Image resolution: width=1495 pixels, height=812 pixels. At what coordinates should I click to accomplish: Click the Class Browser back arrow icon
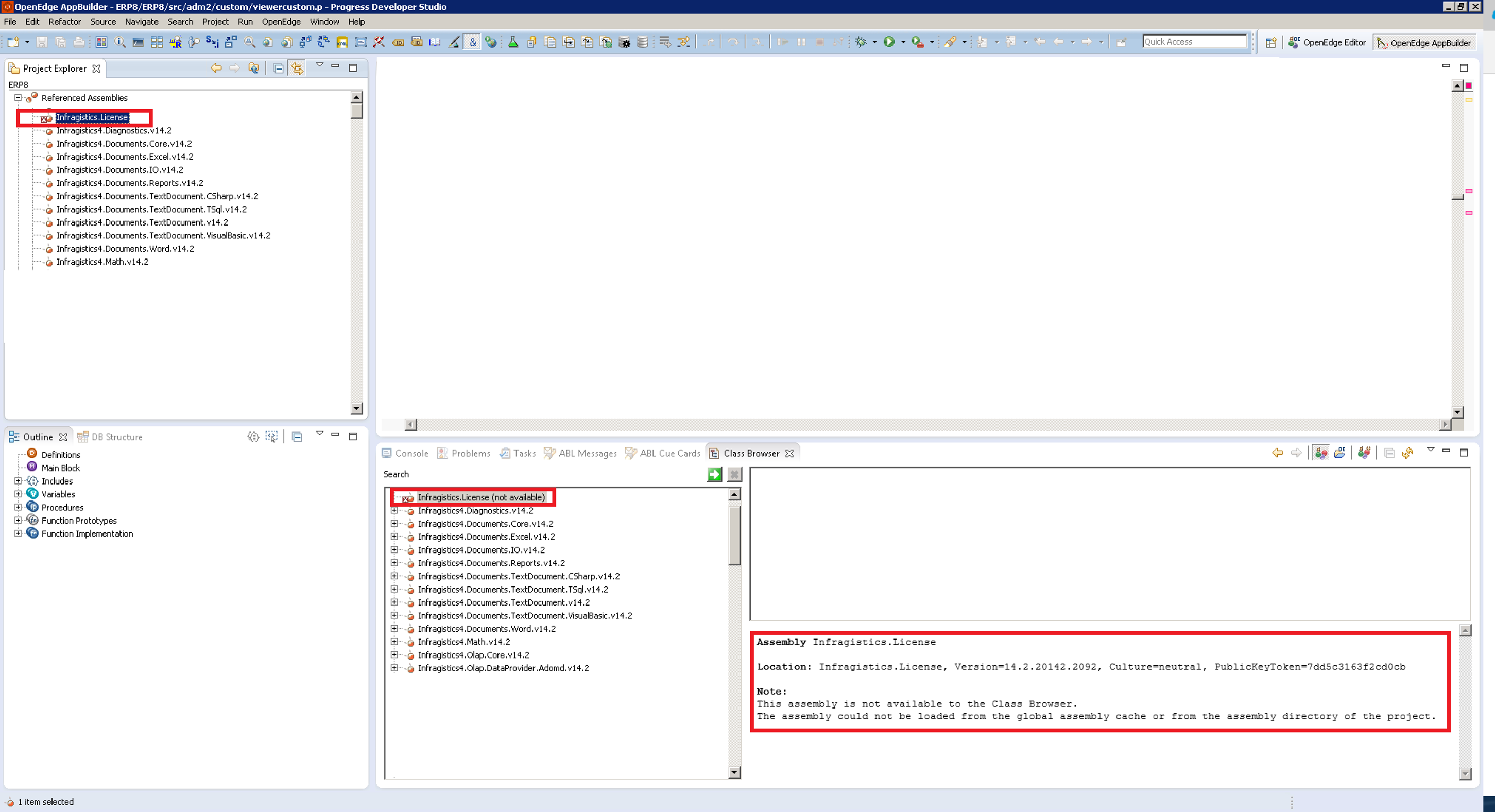click(x=1277, y=453)
